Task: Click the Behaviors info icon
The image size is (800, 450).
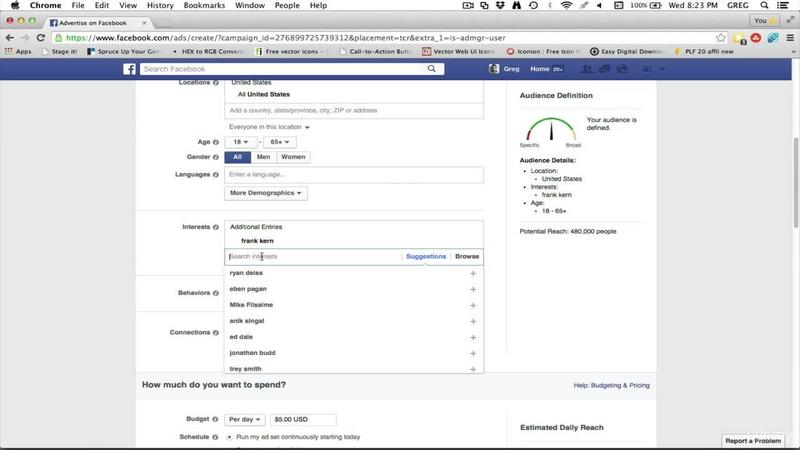Action: point(216,293)
